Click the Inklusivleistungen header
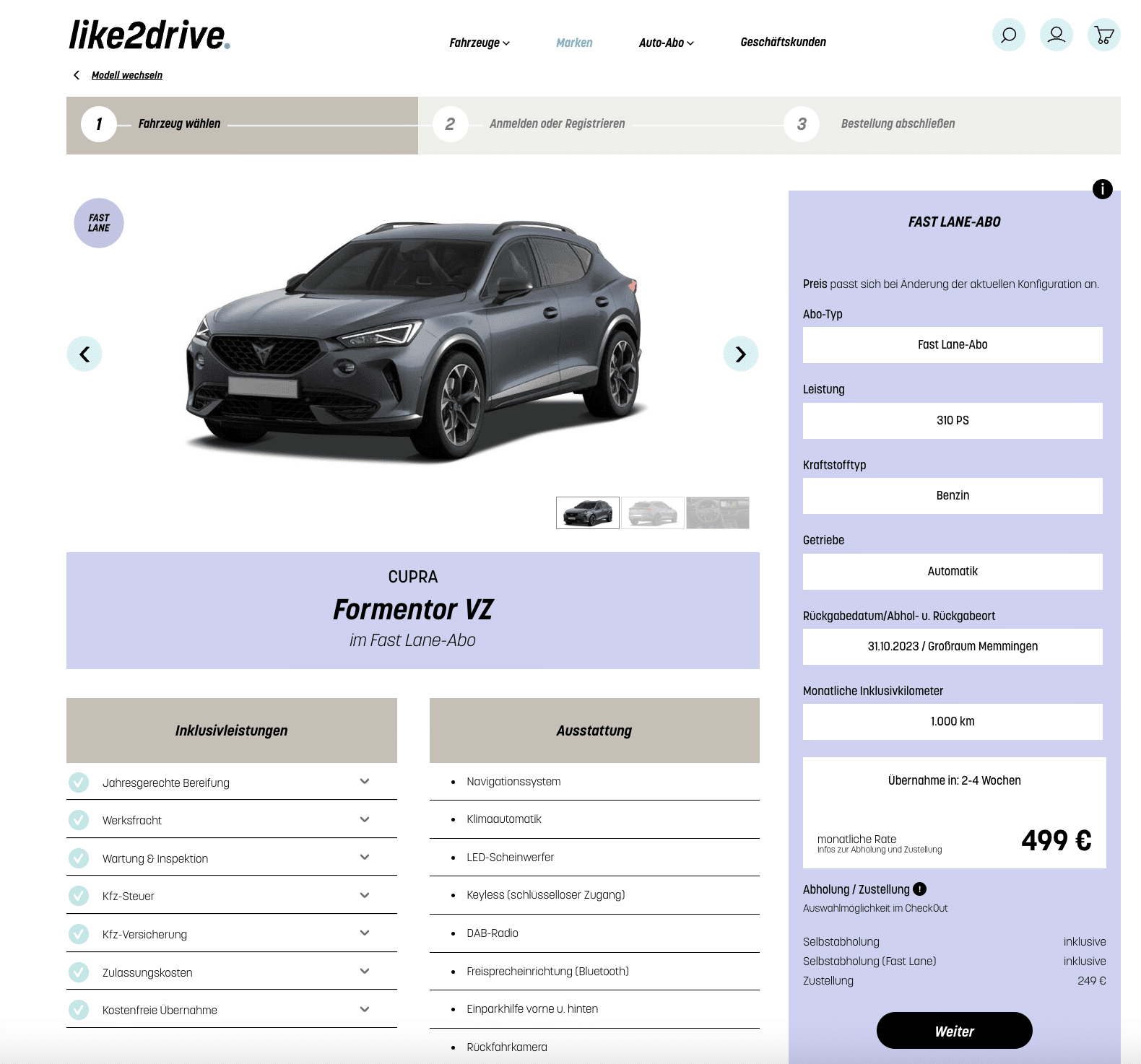 coord(232,731)
